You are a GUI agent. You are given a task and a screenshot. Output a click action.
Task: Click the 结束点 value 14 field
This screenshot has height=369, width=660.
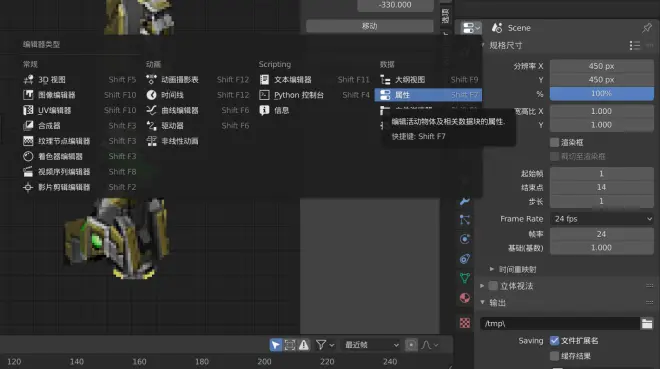(602, 187)
